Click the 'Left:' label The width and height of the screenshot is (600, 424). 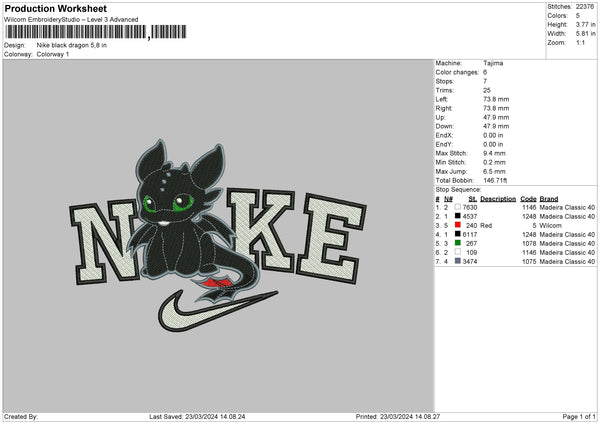[442, 99]
